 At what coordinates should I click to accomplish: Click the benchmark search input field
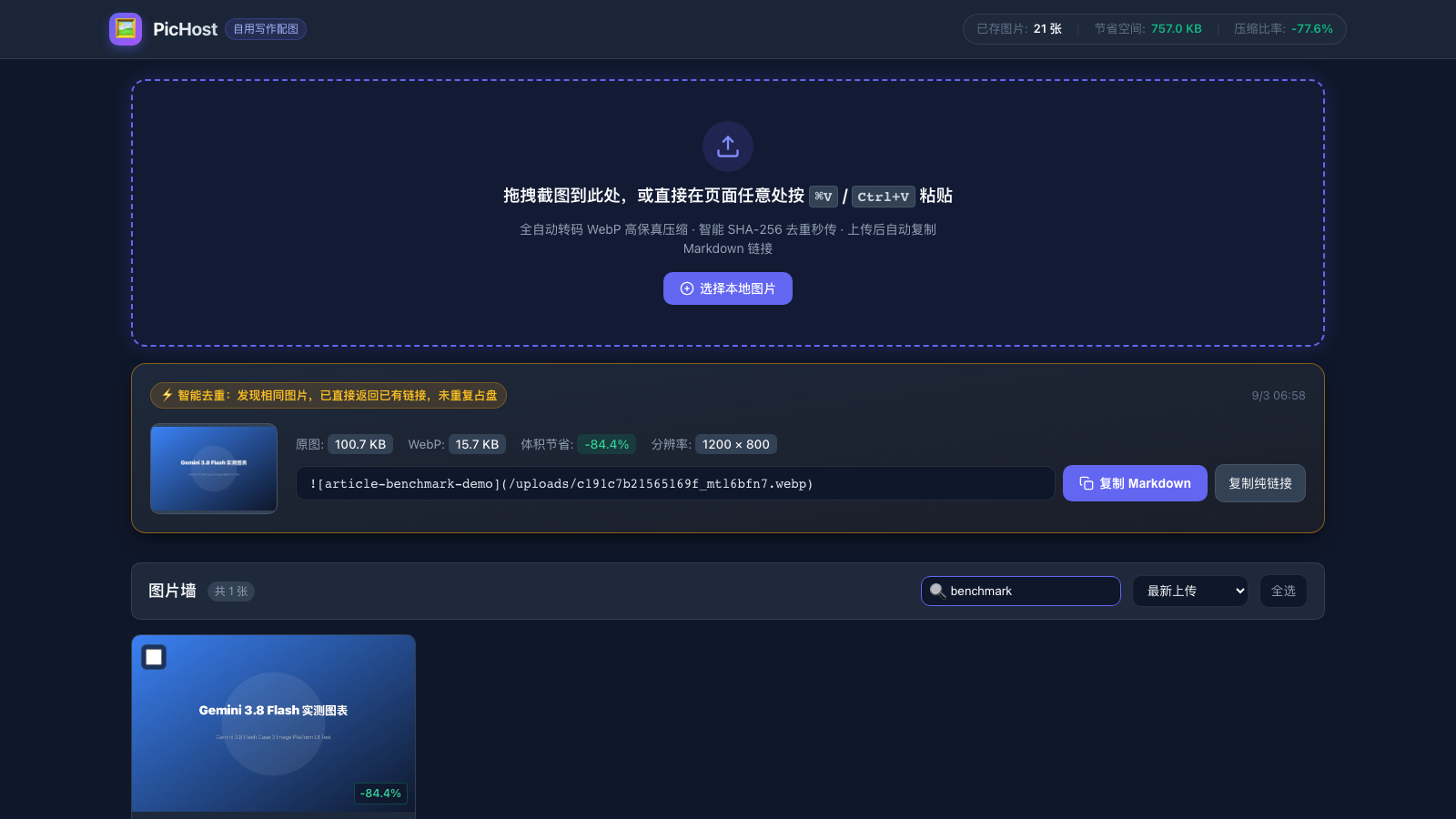point(1021,591)
